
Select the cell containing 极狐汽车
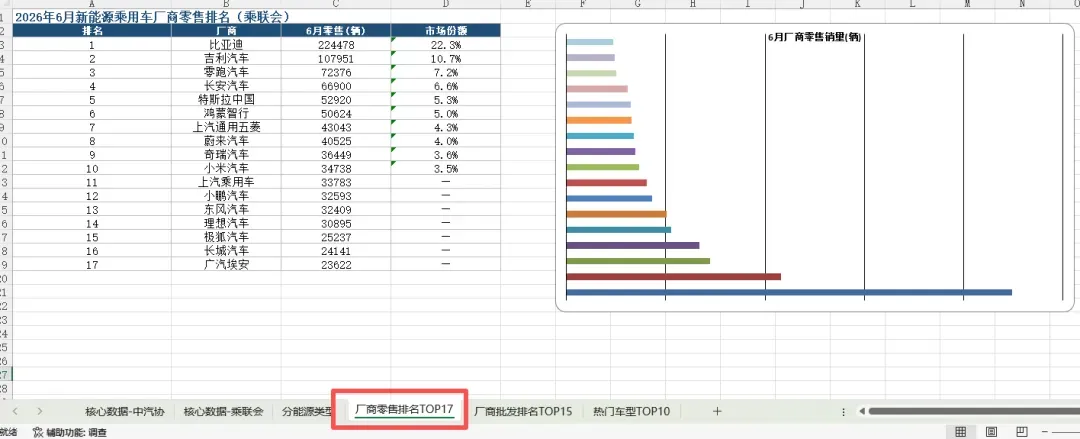pyautogui.click(x=226, y=237)
